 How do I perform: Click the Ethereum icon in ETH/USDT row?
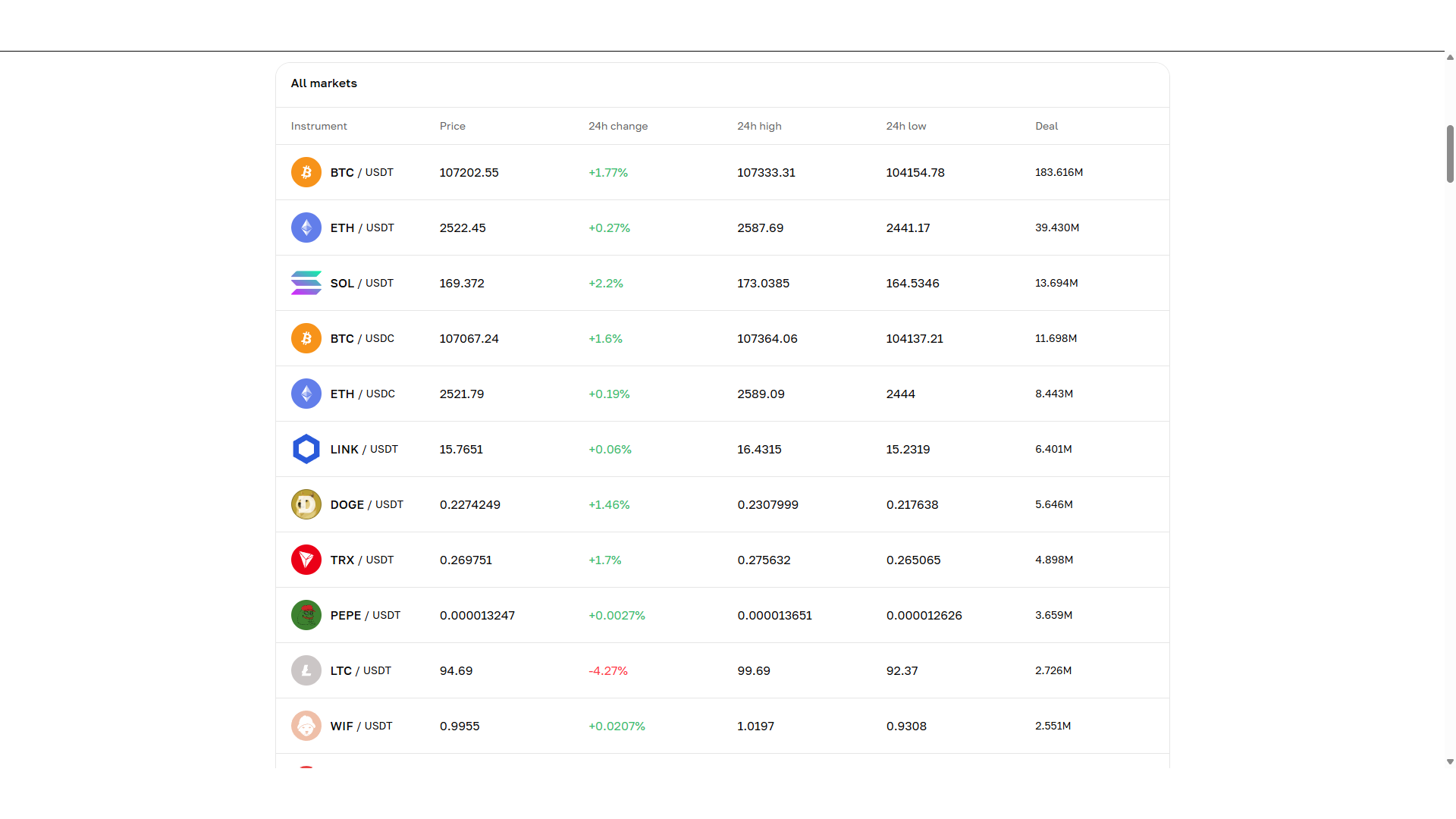306,227
